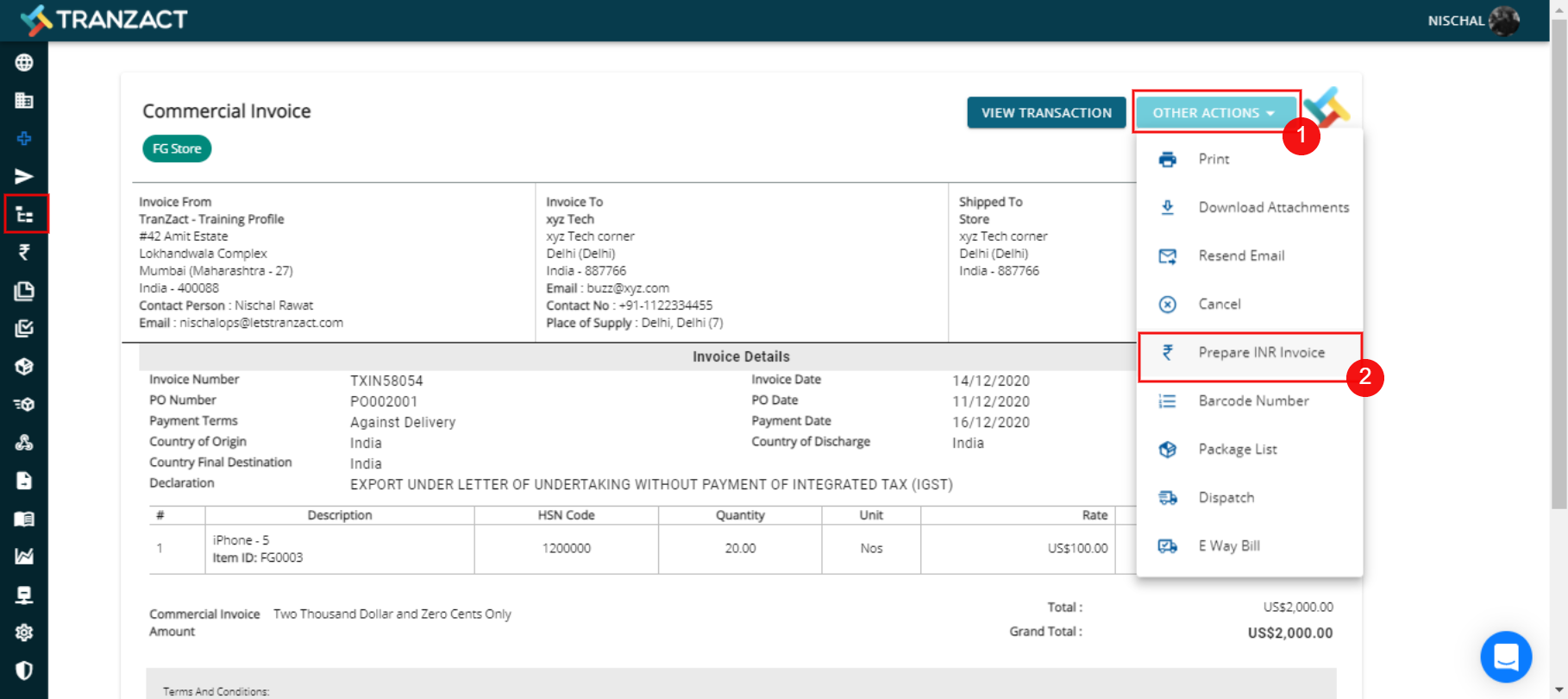Expand the Other Actions dropdown
Image resolution: width=1568 pixels, height=699 pixels.
tap(1214, 113)
